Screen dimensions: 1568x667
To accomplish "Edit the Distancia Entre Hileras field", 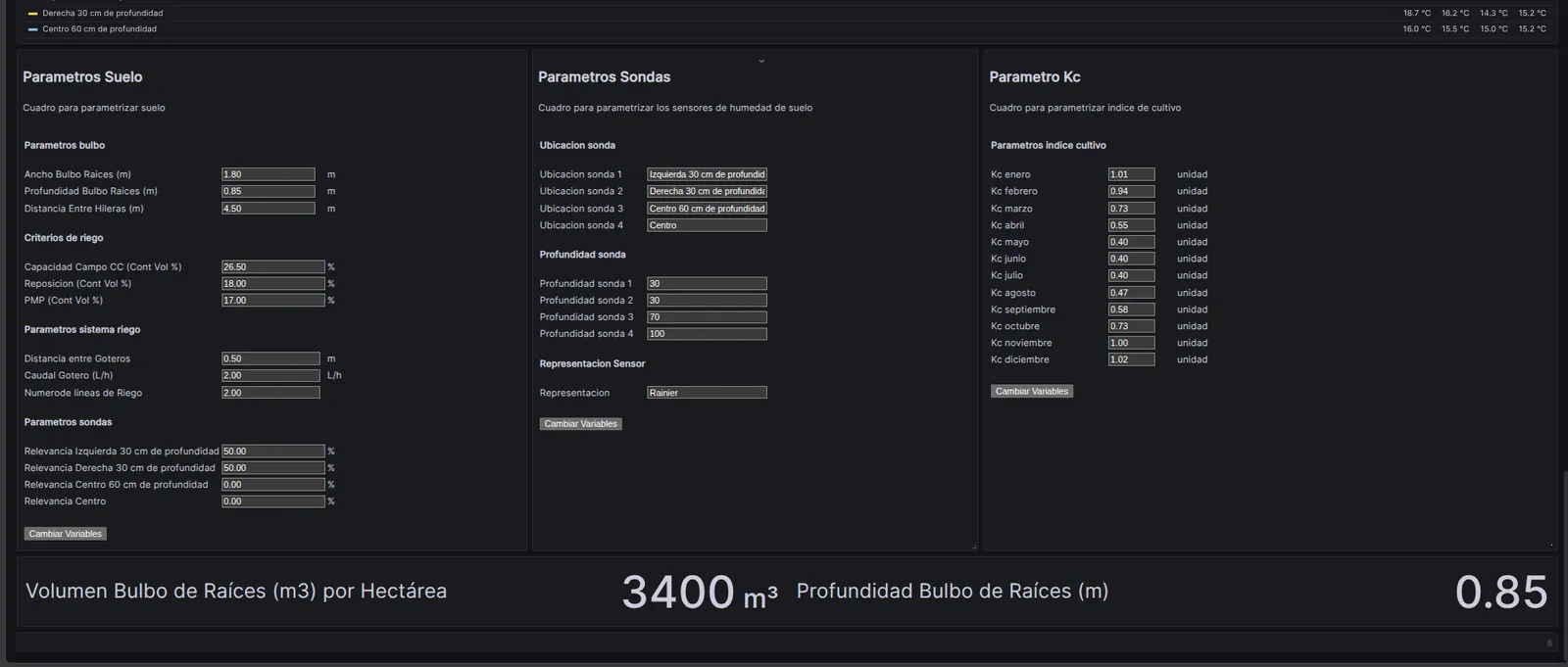I will pos(269,209).
